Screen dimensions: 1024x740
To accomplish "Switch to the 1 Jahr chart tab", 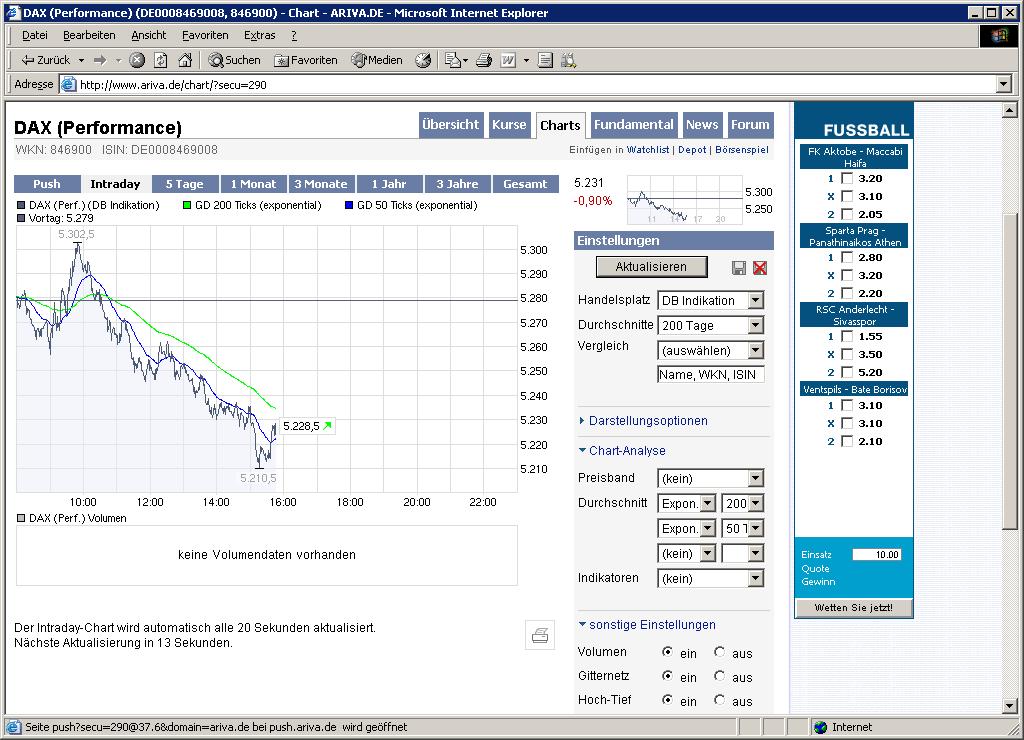I will tap(389, 184).
